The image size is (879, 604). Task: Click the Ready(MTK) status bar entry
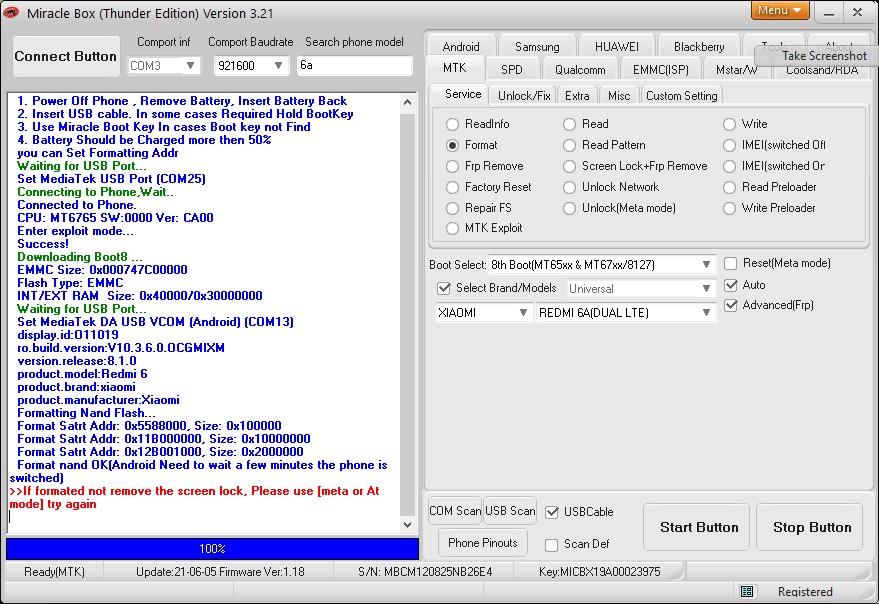[x=54, y=572]
